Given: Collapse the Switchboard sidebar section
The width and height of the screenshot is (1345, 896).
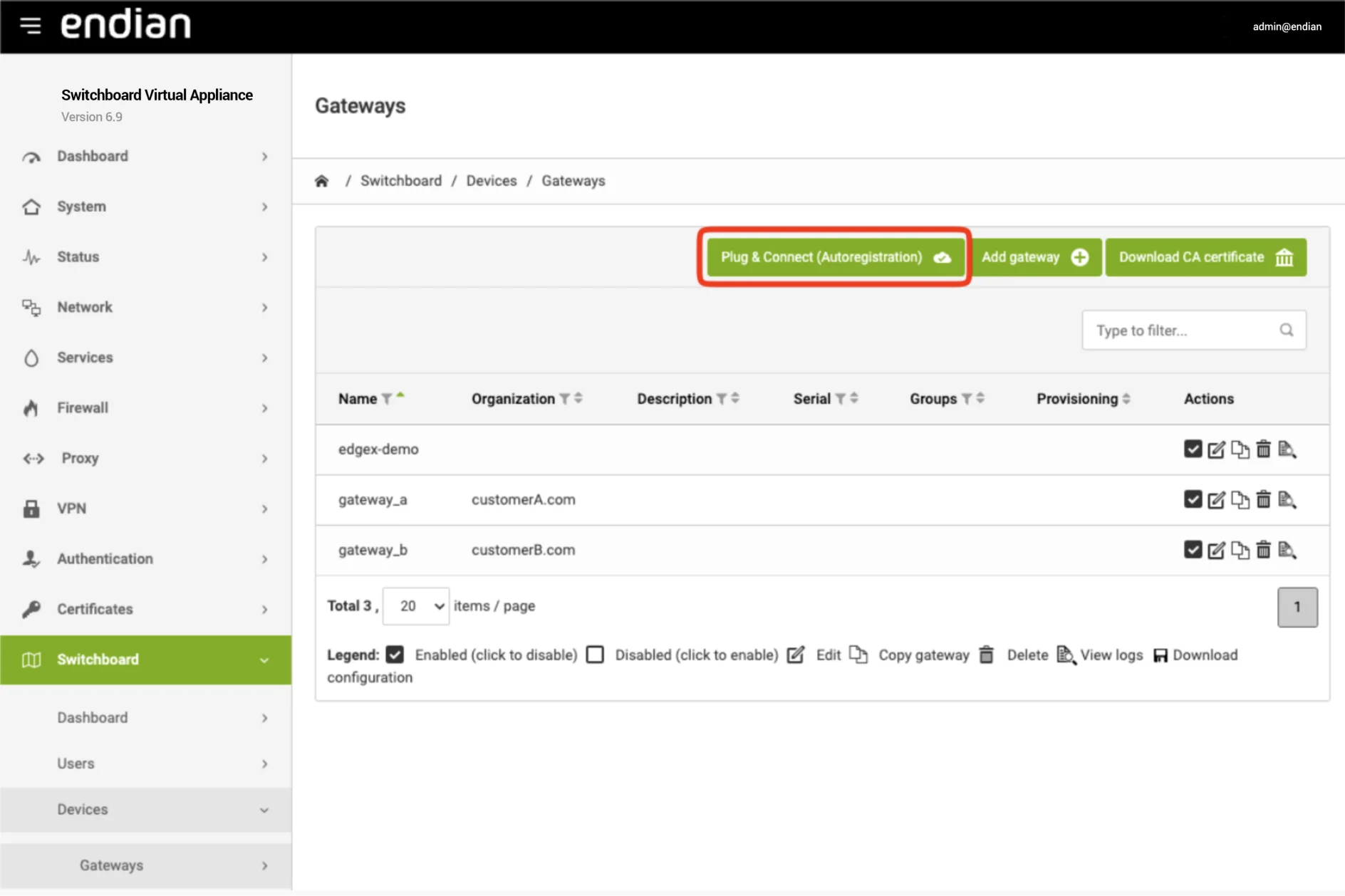Looking at the screenshot, I should (x=145, y=660).
